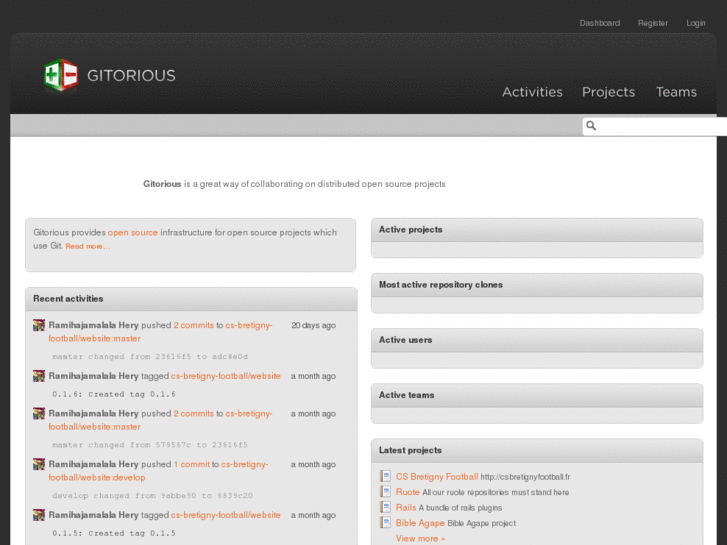Open cs-bretigny-football/website link in 0.1.6 tag entry
Screen dimensions: 727x545
(x=226, y=376)
